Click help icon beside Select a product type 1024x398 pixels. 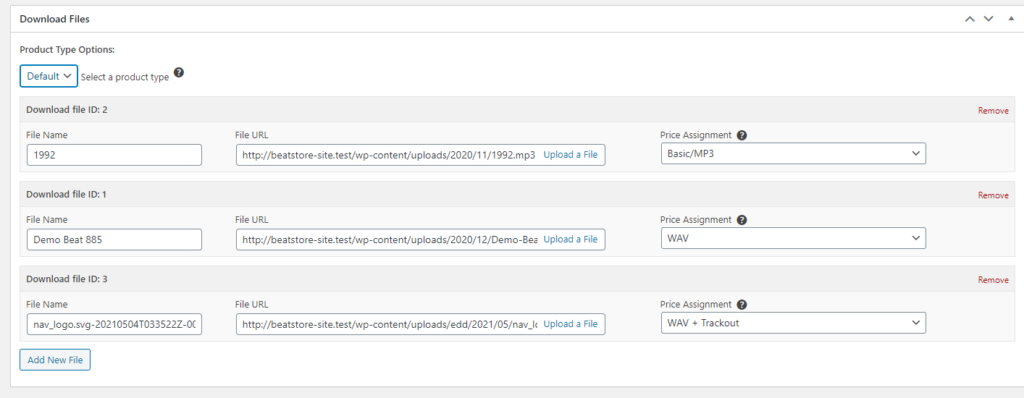pyautogui.click(x=179, y=73)
